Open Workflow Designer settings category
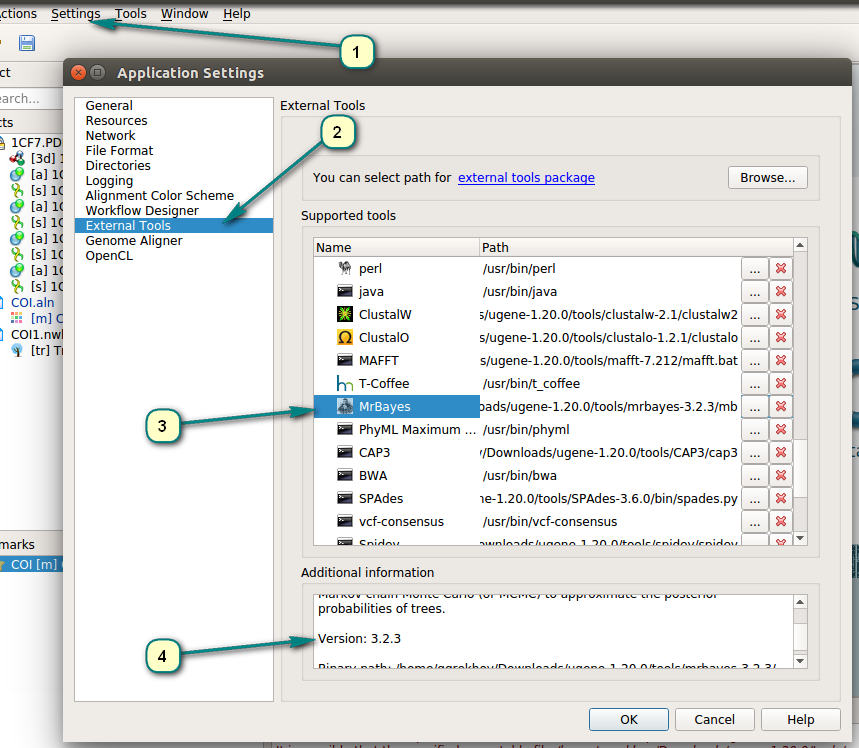This screenshot has width=859, height=748. (142, 211)
